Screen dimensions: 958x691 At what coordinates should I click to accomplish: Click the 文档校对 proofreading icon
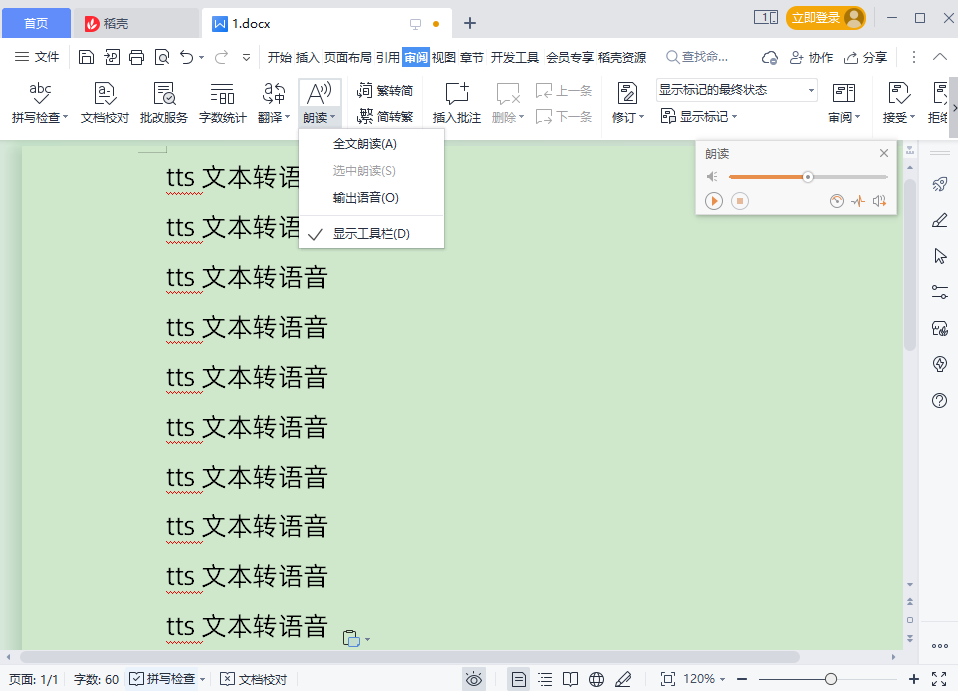[x=103, y=100]
